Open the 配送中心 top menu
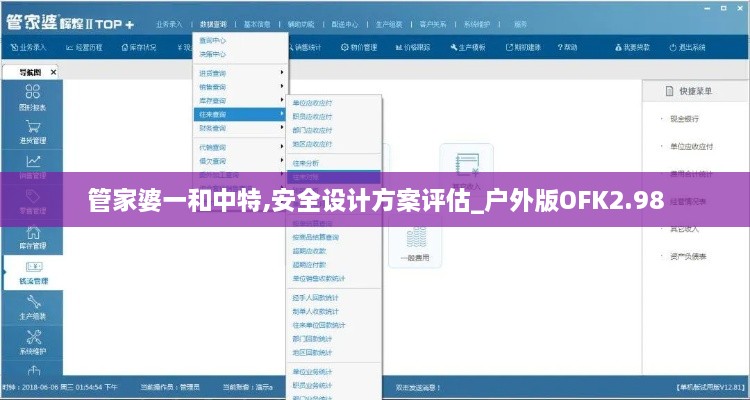The height and width of the screenshot is (400, 750). [345, 24]
